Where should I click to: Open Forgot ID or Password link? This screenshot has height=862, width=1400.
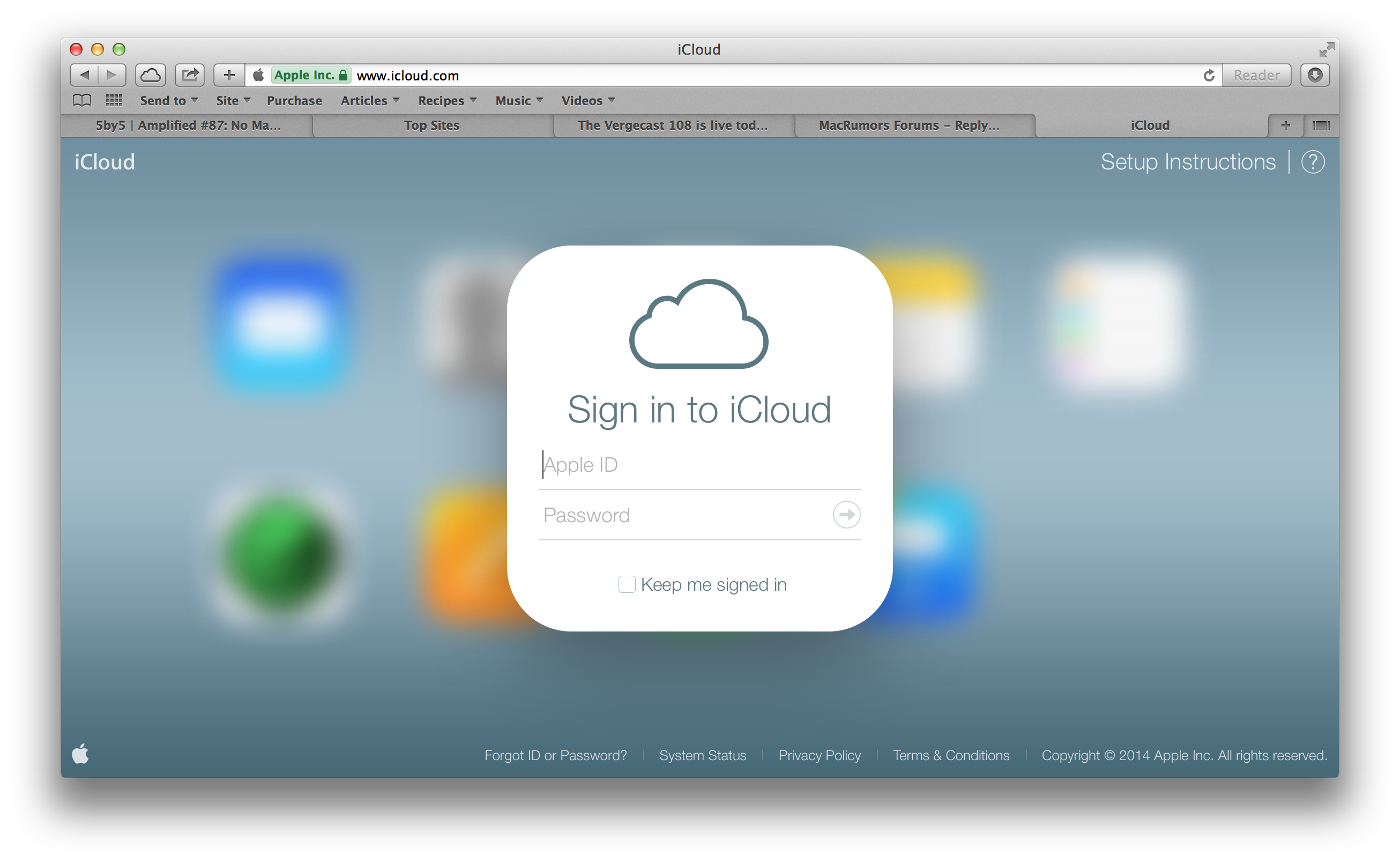555,755
